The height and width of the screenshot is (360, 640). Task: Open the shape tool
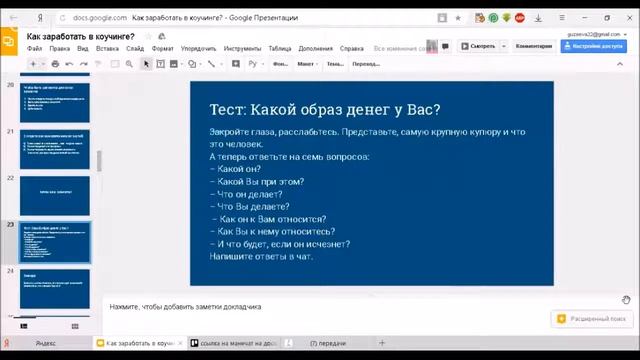[x=192, y=64]
